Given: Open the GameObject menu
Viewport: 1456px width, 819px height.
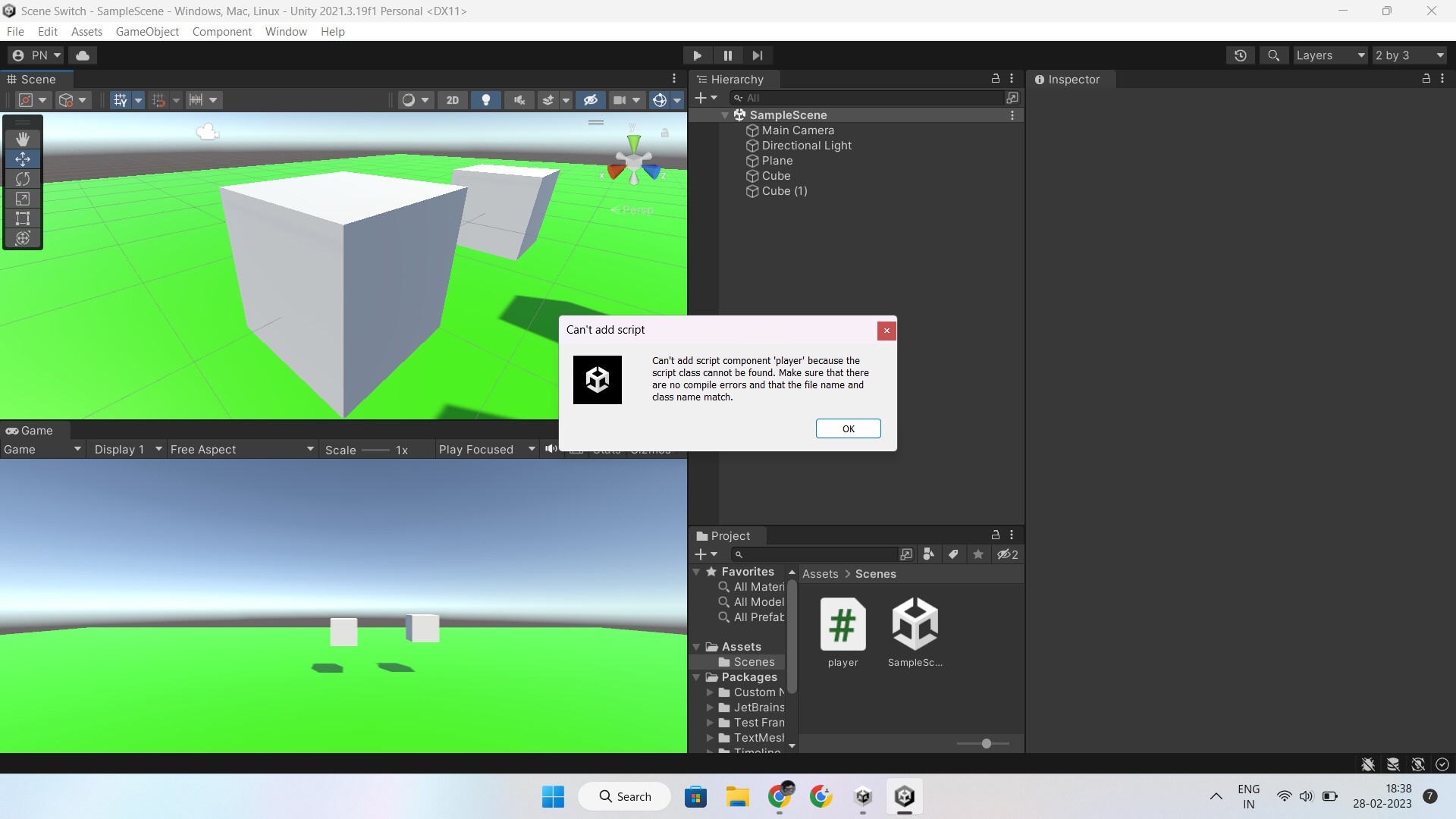Looking at the screenshot, I should [147, 31].
